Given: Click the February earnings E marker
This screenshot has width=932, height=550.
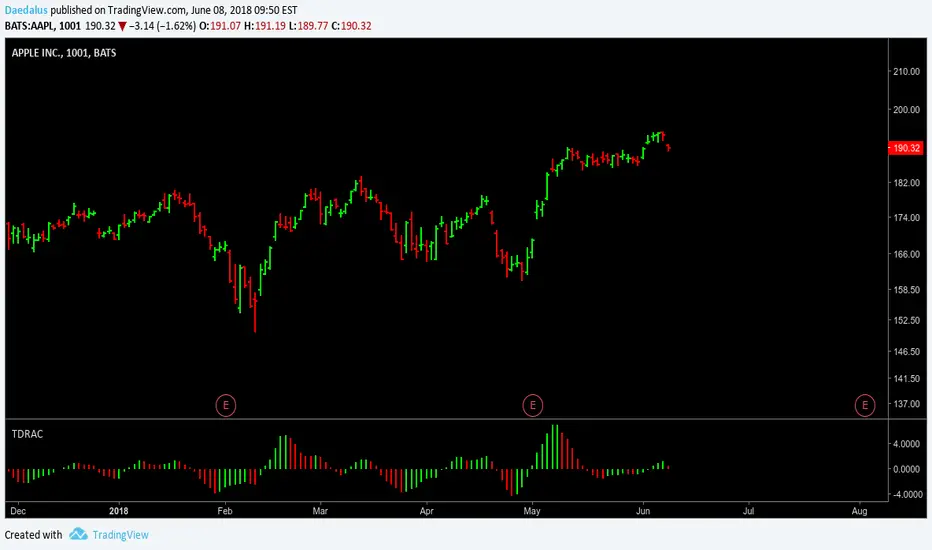Looking at the screenshot, I should tap(226, 406).
